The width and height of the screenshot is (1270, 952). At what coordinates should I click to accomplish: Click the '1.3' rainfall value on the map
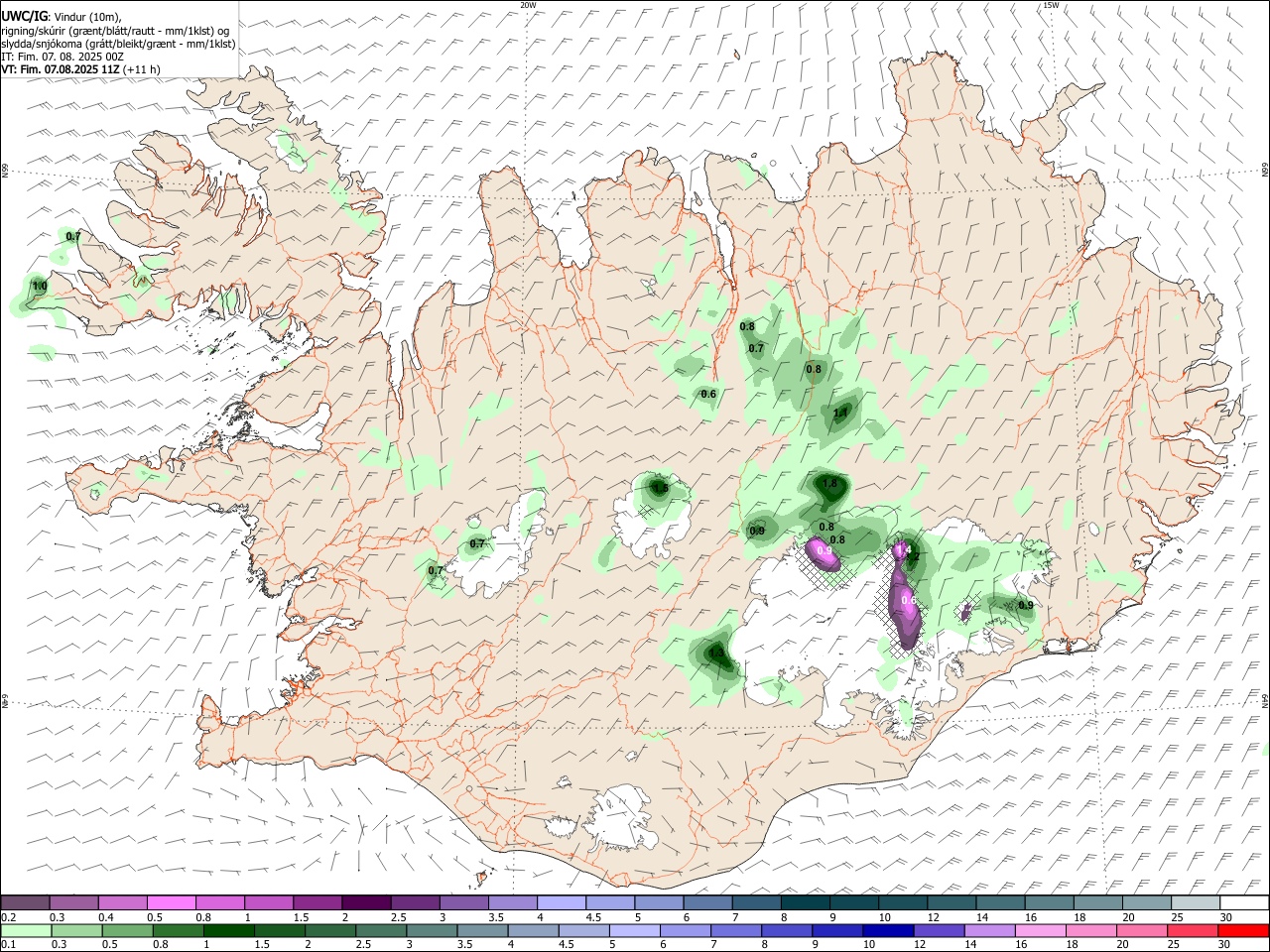coord(716,653)
